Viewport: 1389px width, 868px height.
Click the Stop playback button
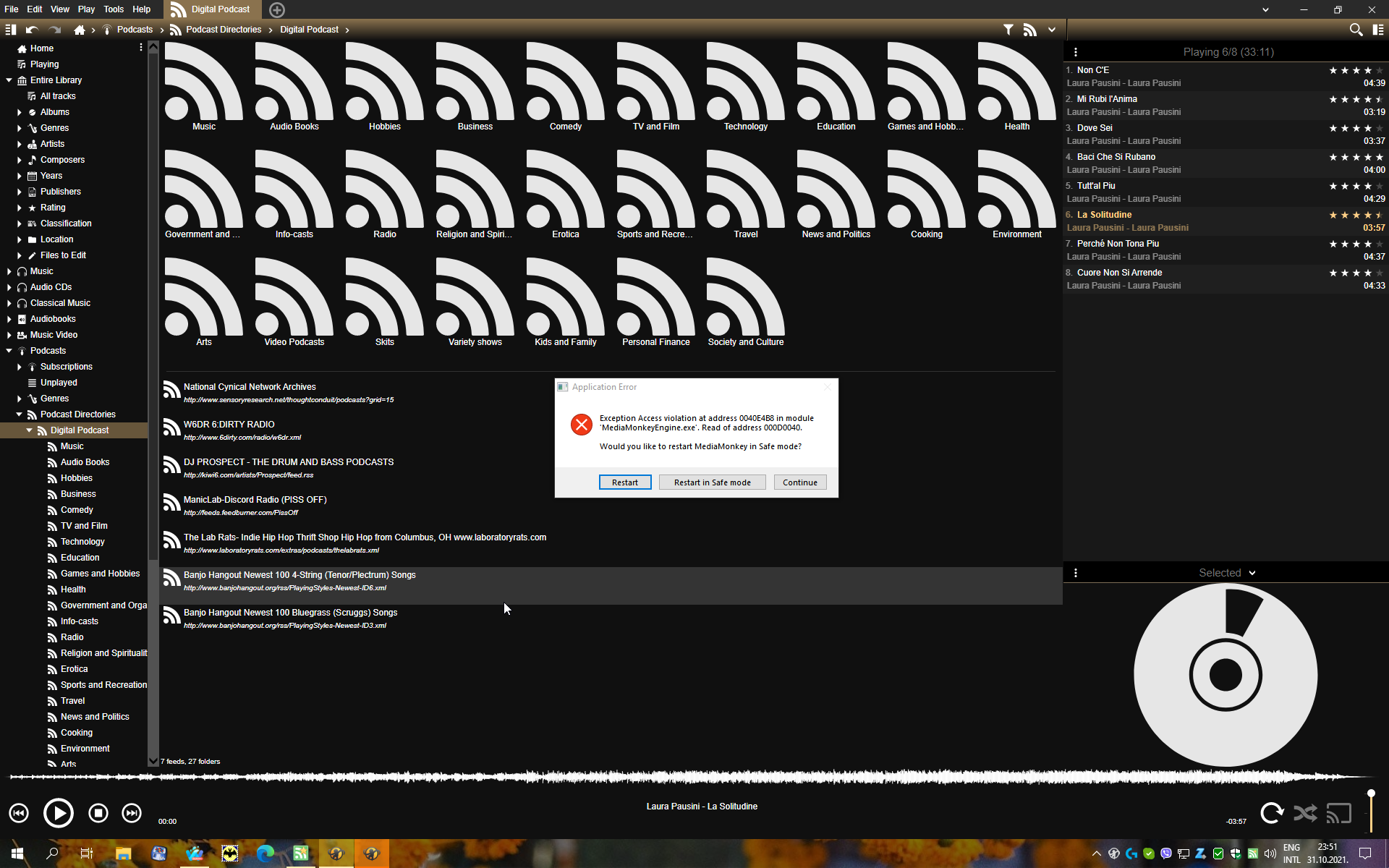[98, 813]
